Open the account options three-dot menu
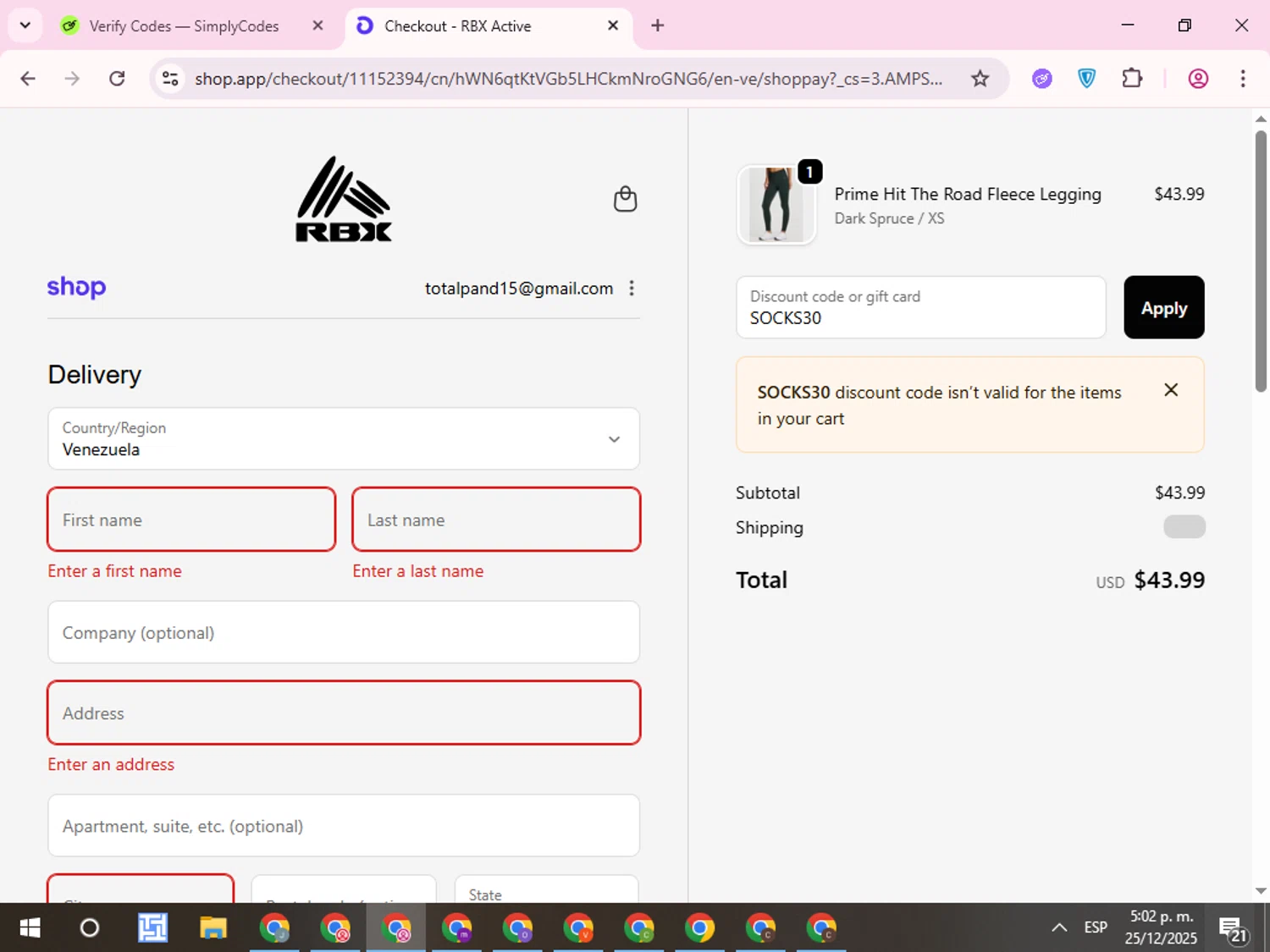1270x952 pixels. pos(632,289)
